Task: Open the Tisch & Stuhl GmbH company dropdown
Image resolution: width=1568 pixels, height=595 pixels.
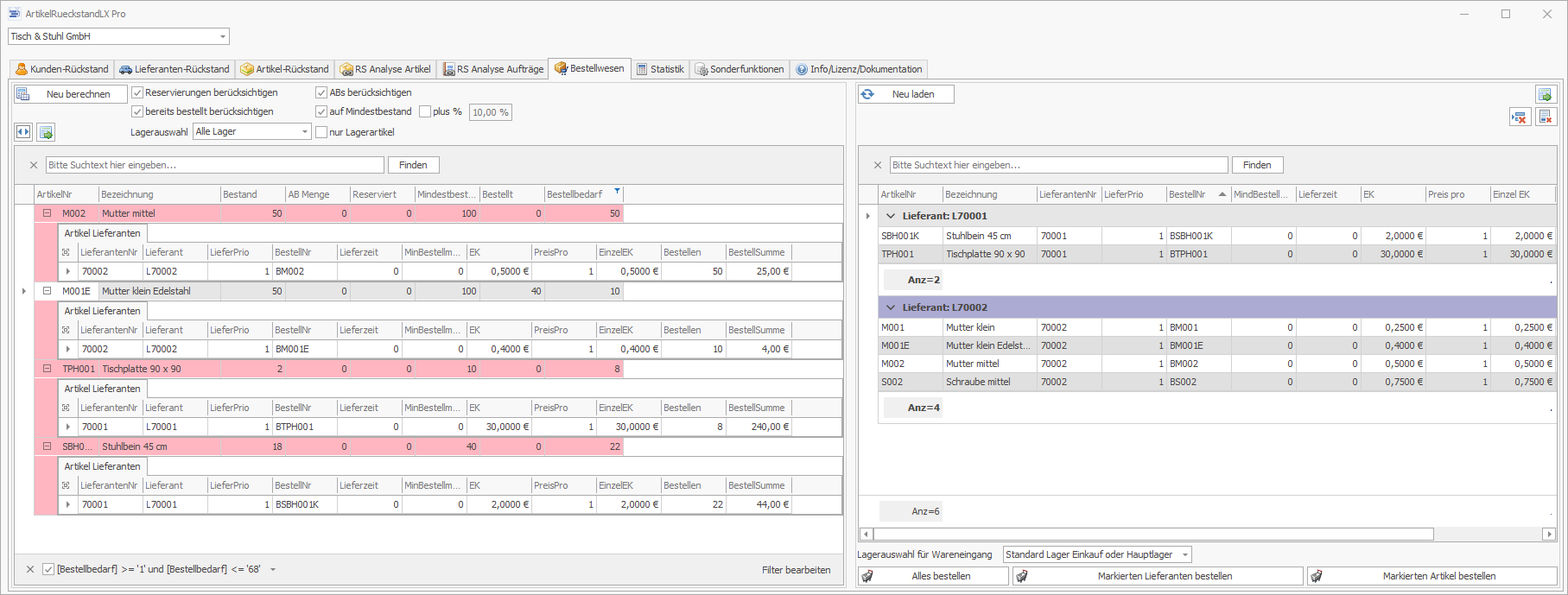Action: click(x=223, y=36)
